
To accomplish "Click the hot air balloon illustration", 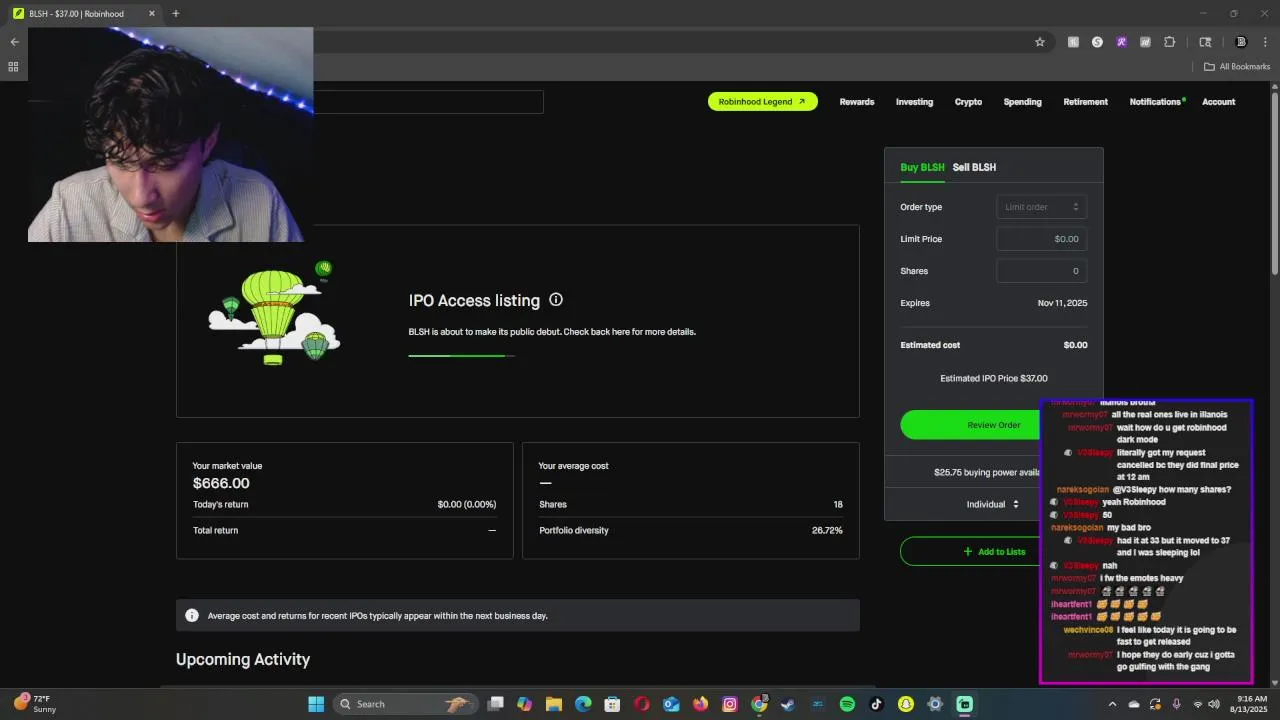I will coord(274,313).
